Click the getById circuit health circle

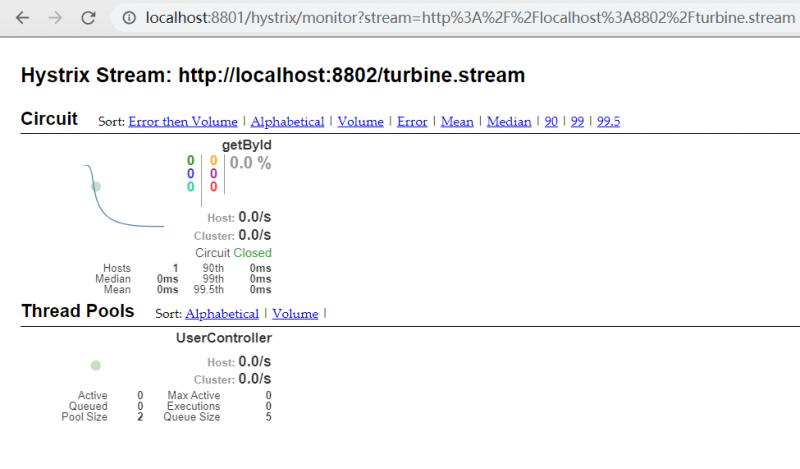[96, 187]
